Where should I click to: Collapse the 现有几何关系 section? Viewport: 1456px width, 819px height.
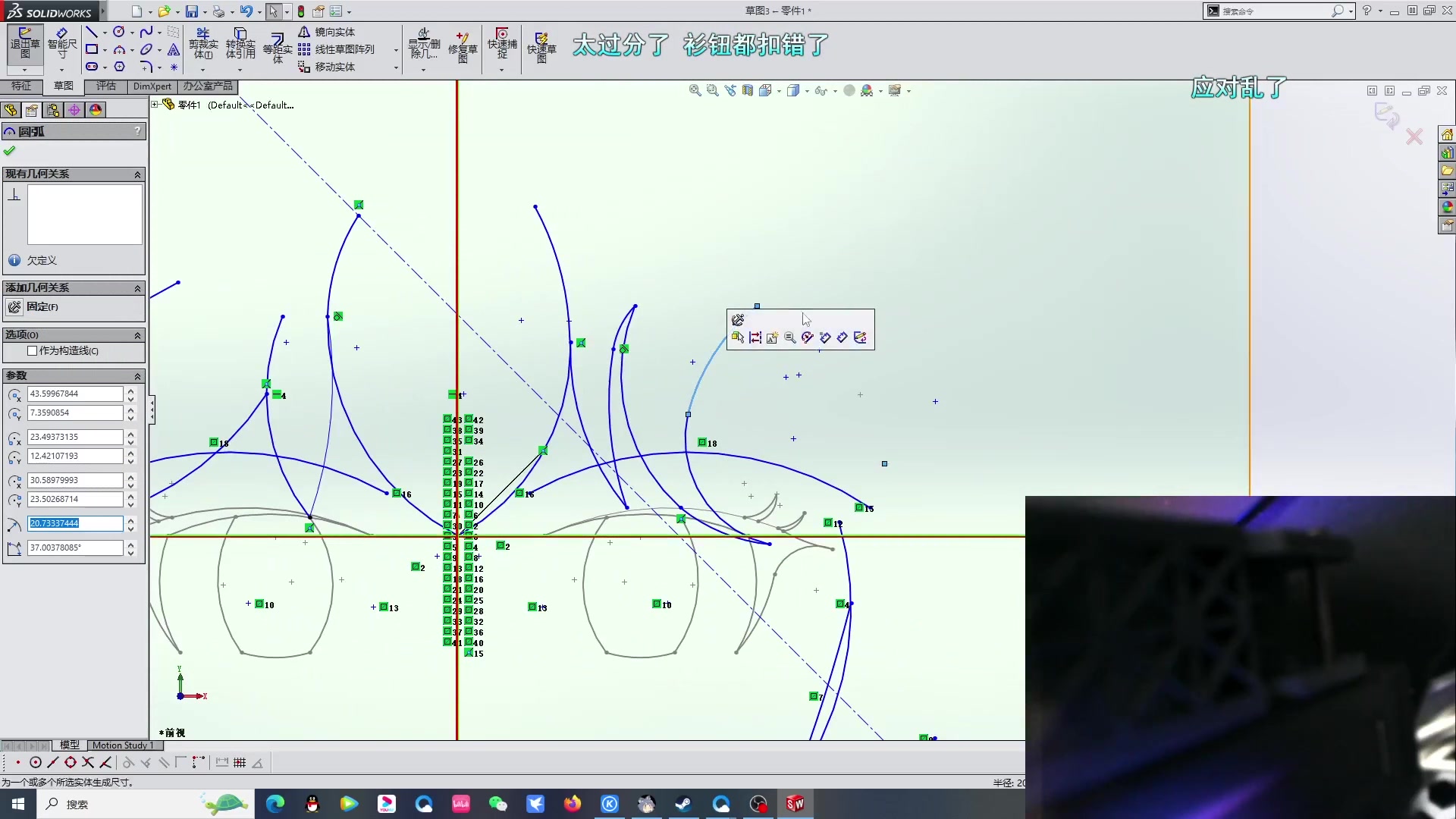[137, 174]
